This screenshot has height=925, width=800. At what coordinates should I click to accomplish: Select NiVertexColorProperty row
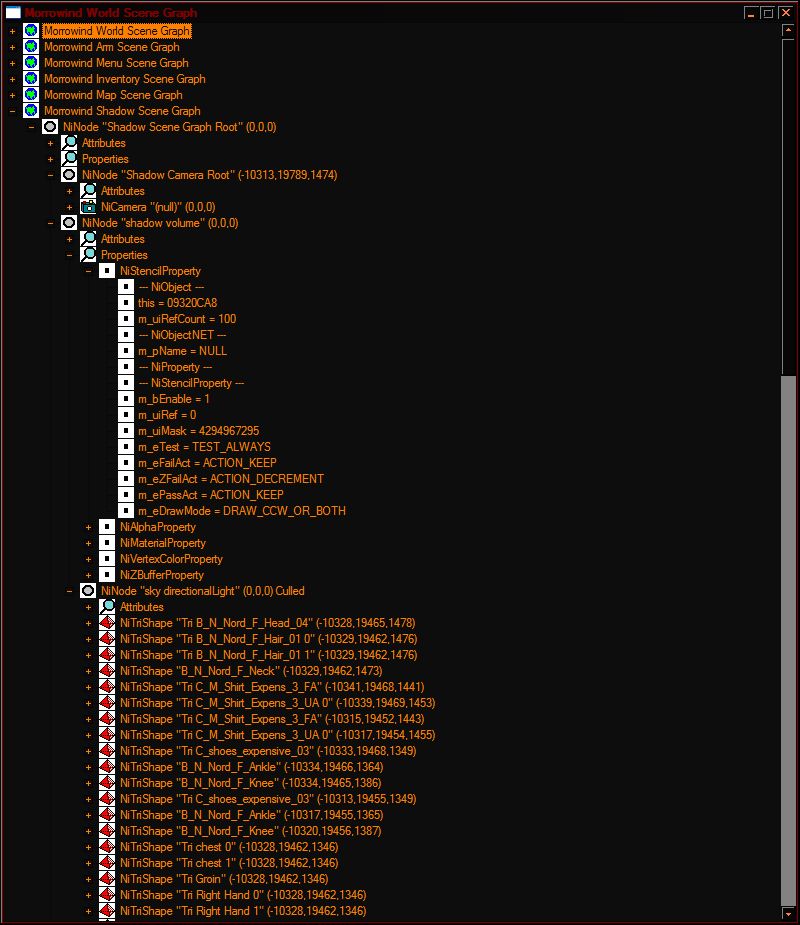(x=171, y=558)
